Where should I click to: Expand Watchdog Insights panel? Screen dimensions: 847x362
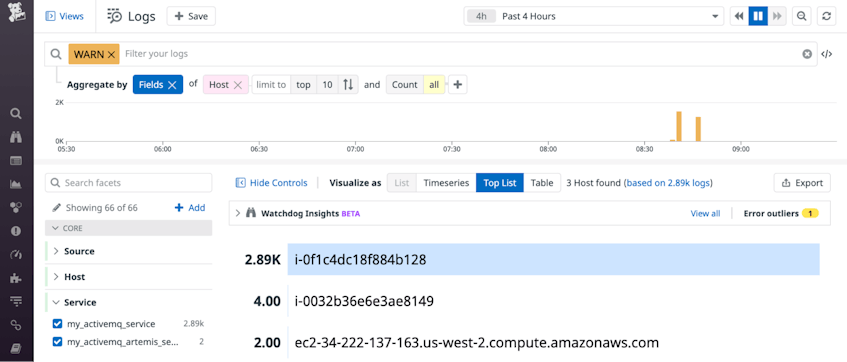point(238,213)
